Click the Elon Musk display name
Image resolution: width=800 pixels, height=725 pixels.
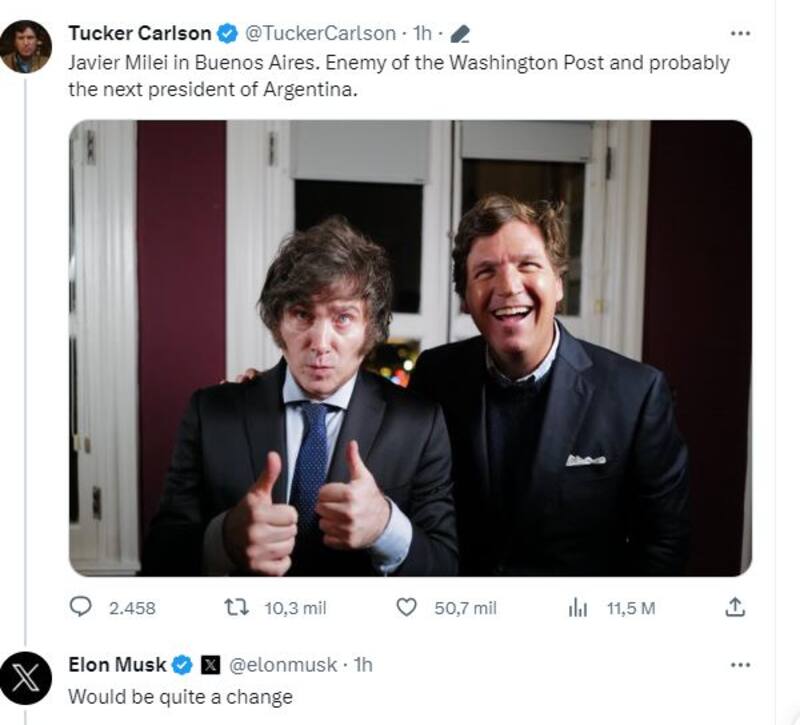117,664
